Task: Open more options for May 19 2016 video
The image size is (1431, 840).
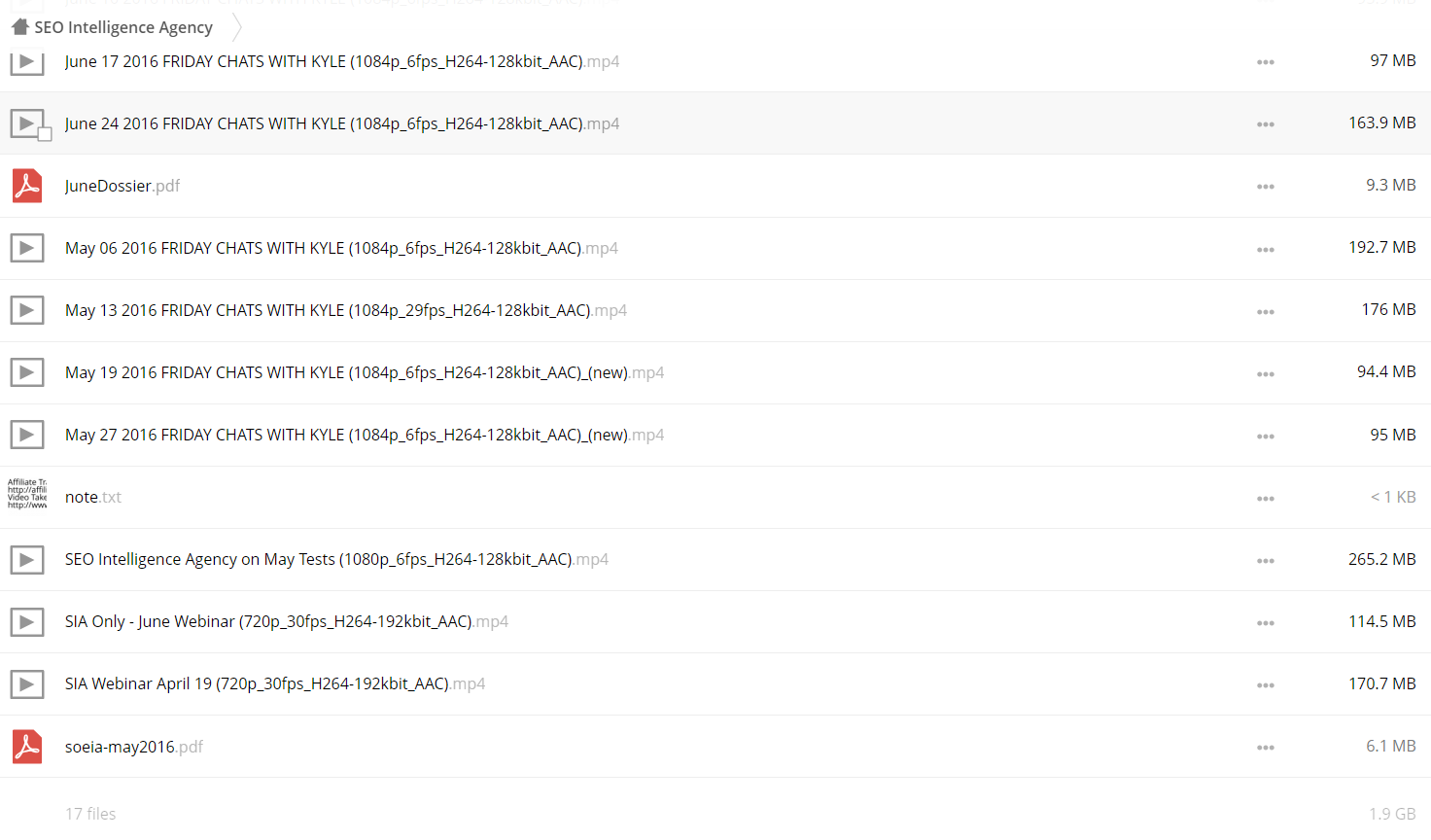Action: point(1265,374)
